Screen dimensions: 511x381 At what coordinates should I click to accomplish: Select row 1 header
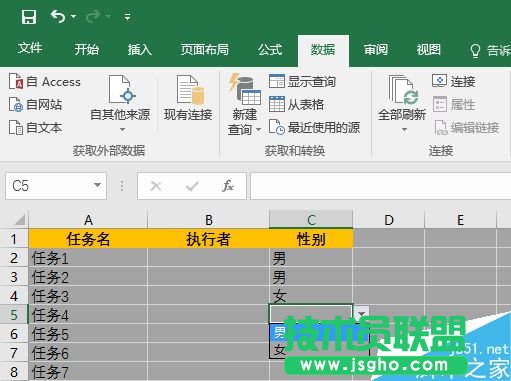(14, 239)
